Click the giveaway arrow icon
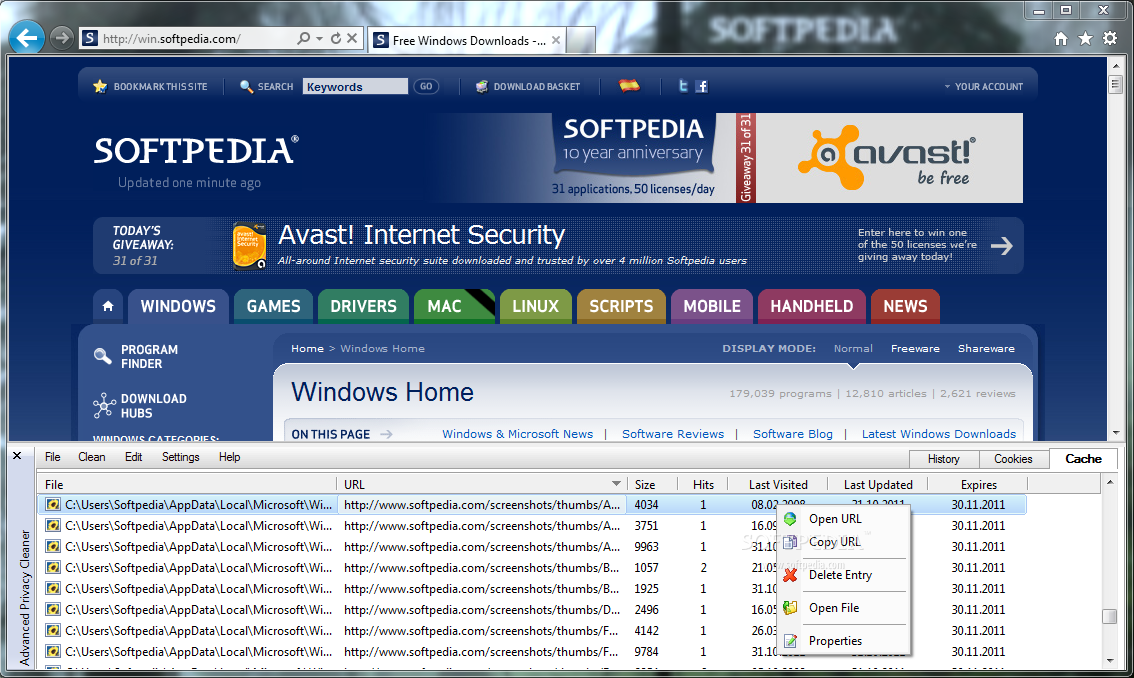The height and width of the screenshot is (678, 1134). tap(1002, 246)
